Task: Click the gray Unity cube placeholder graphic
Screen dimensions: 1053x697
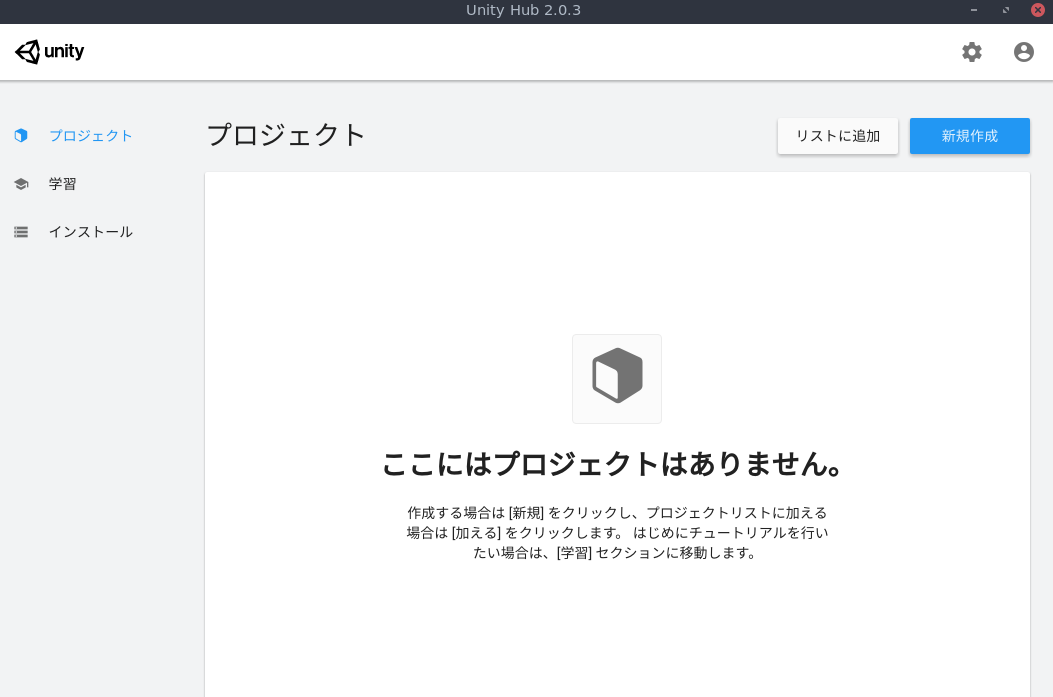Action: click(617, 378)
